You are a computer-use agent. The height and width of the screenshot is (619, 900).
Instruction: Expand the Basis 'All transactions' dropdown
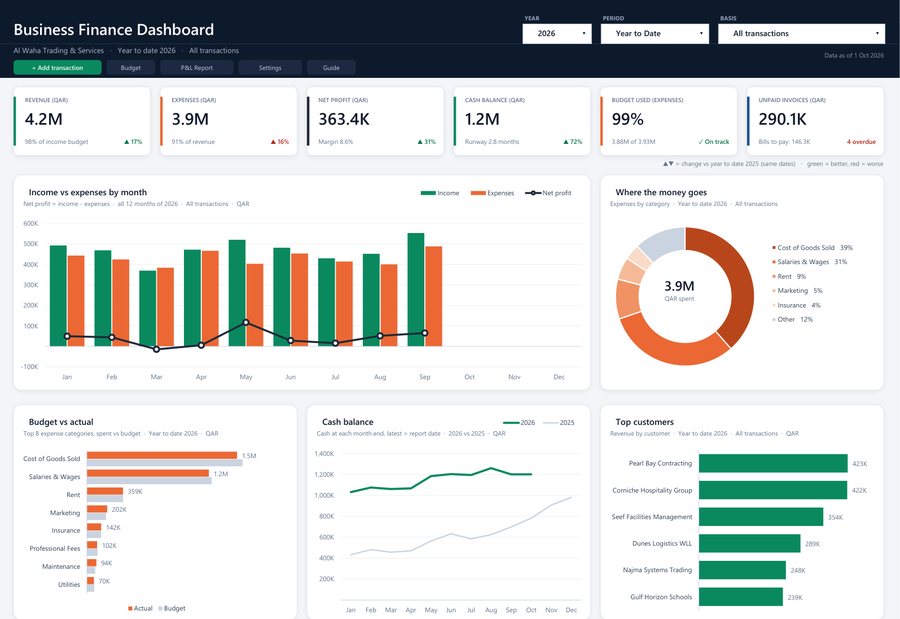point(801,33)
